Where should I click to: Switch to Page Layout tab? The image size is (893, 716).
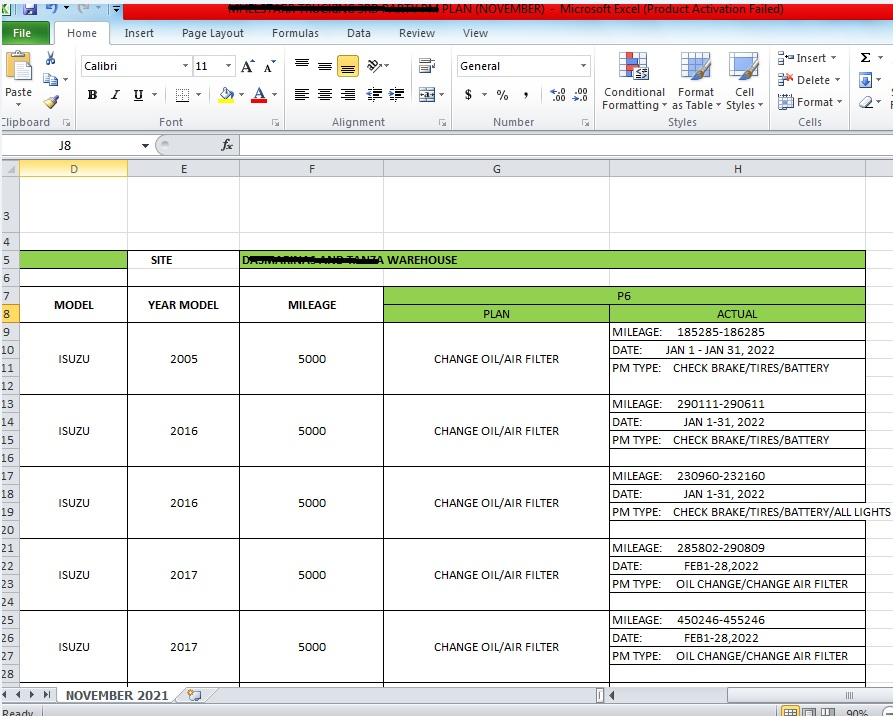click(x=212, y=33)
